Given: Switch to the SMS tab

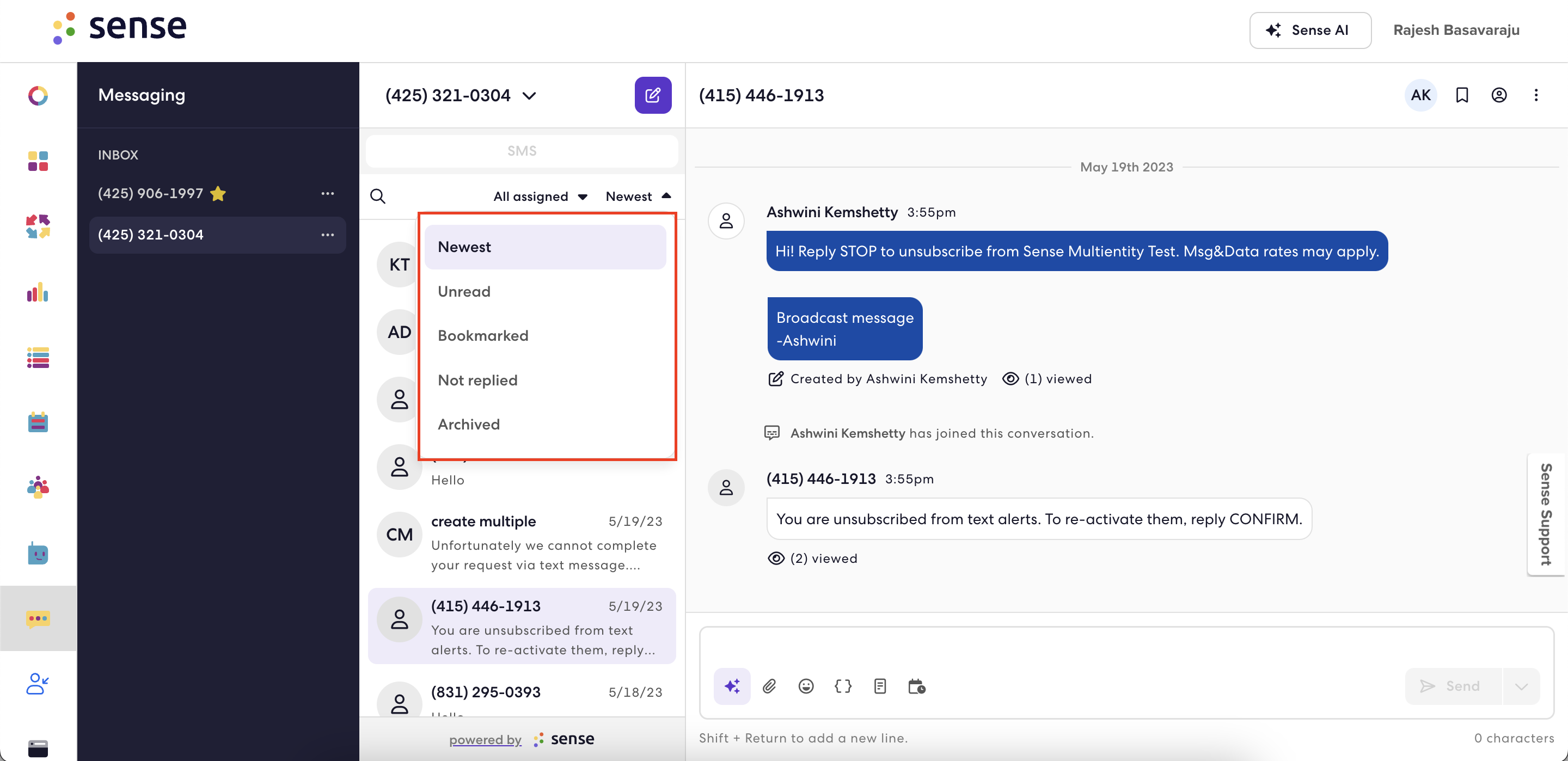Looking at the screenshot, I should [x=522, y=151].
